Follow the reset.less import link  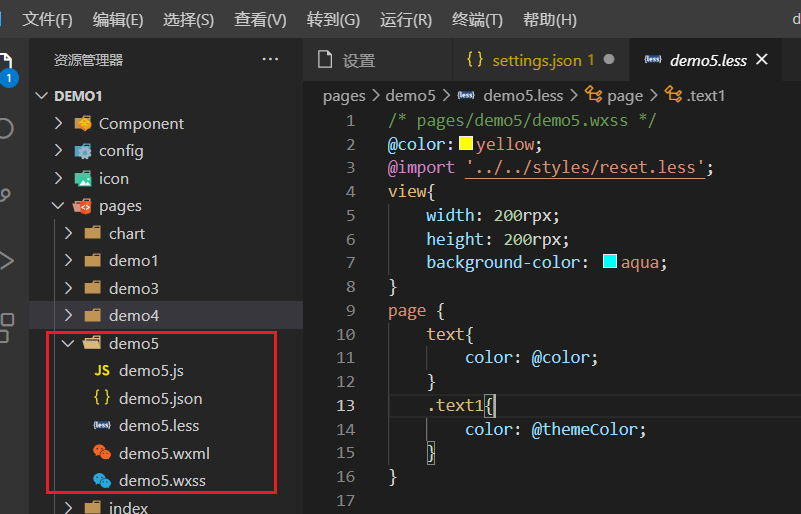tap(585, 168)
